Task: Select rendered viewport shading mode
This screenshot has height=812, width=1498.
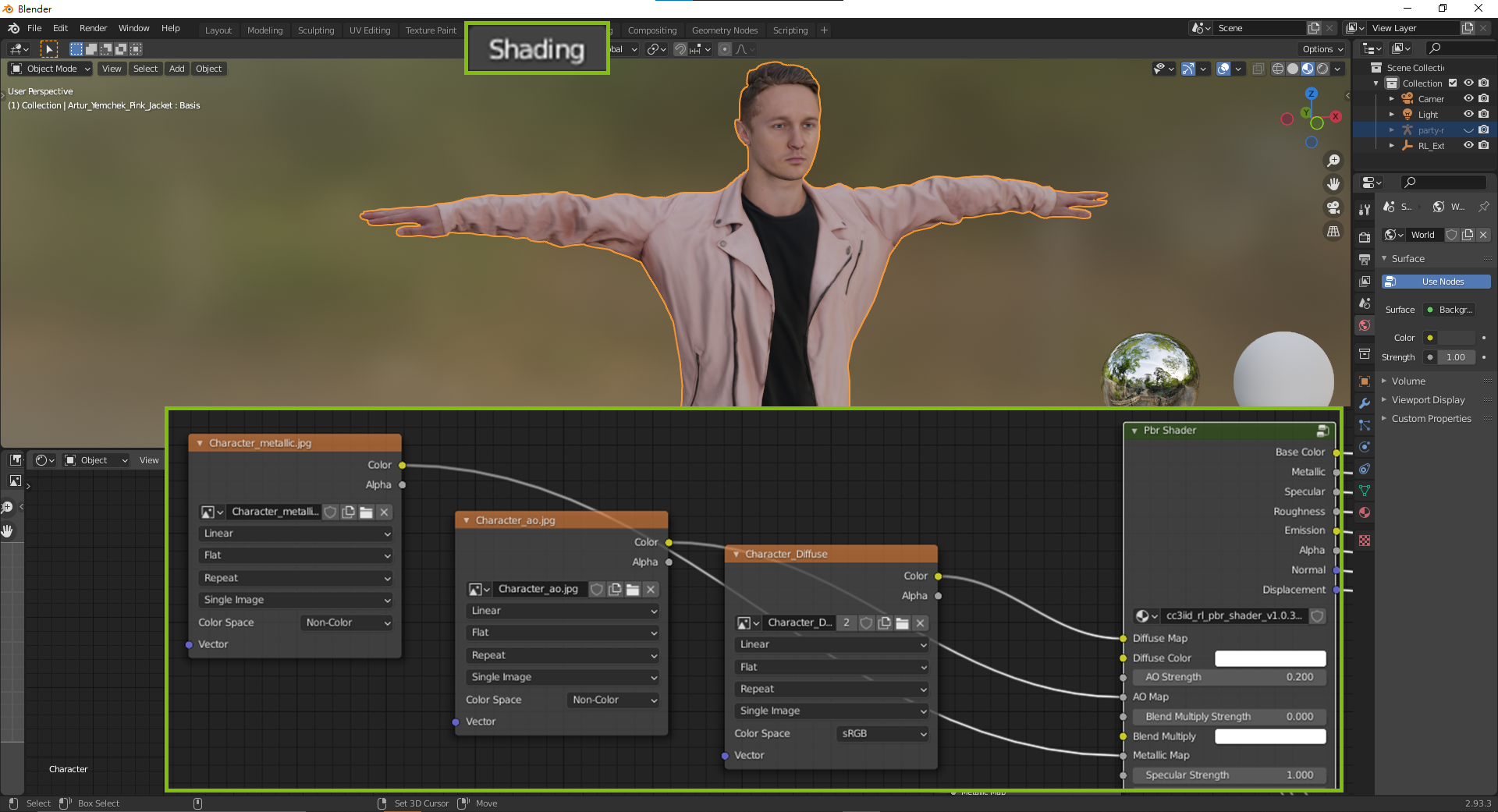Action: point(1322,69)
